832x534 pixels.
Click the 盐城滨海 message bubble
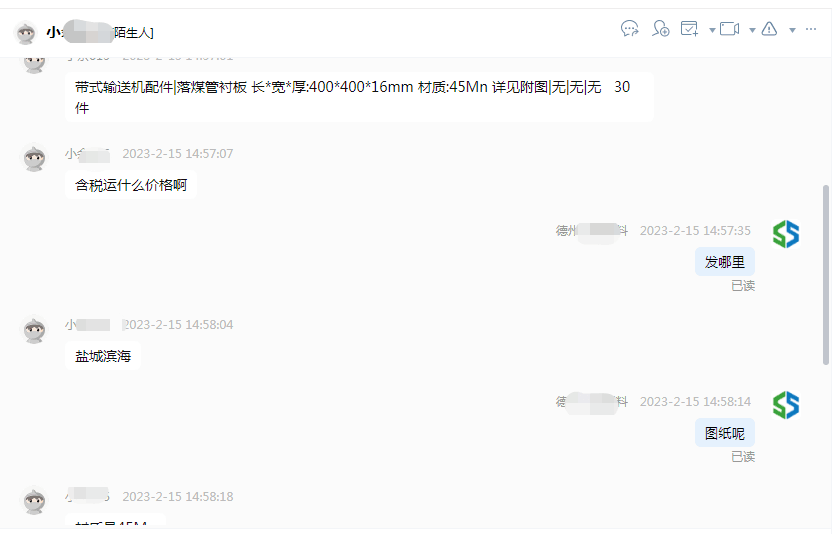pos(103,356)
